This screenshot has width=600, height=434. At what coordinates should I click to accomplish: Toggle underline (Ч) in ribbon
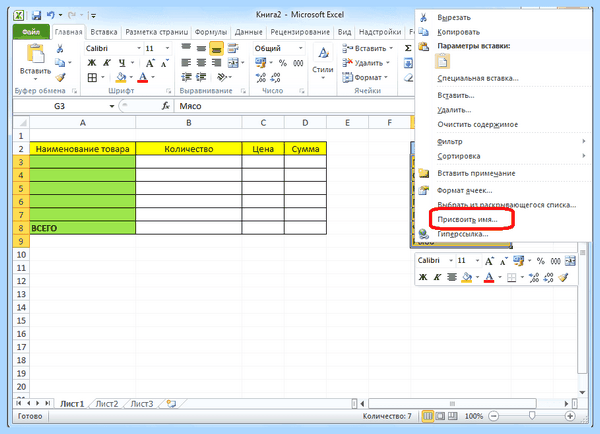(122, 63)
